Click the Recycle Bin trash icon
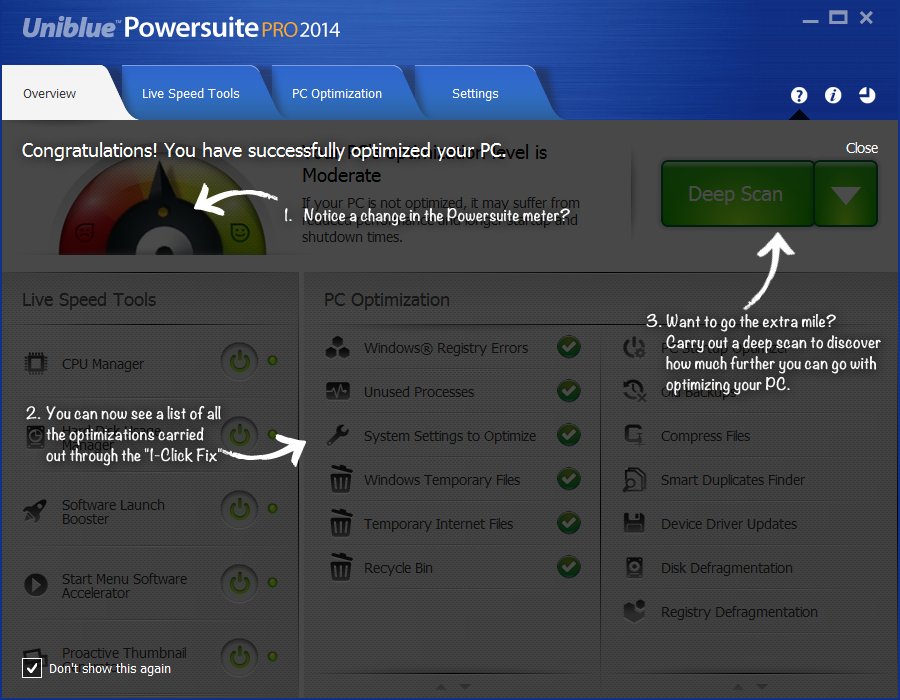The width and height of the screenshot is (900, 700). click(341, 567)
